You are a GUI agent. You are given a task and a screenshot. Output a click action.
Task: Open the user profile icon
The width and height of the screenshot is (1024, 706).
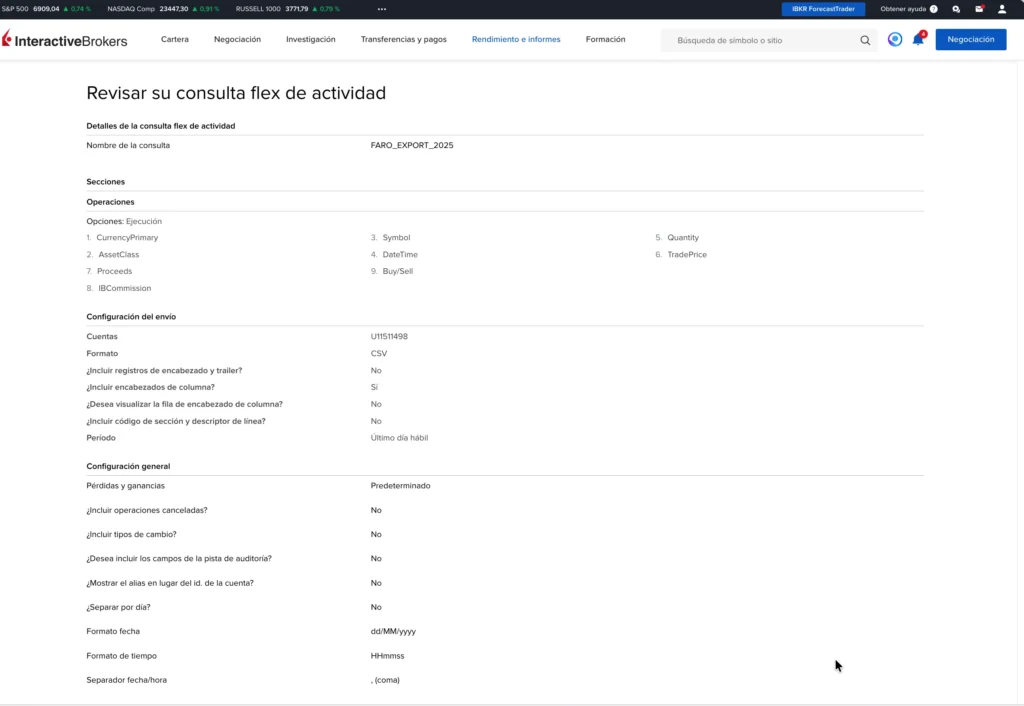click(1002, 9)
